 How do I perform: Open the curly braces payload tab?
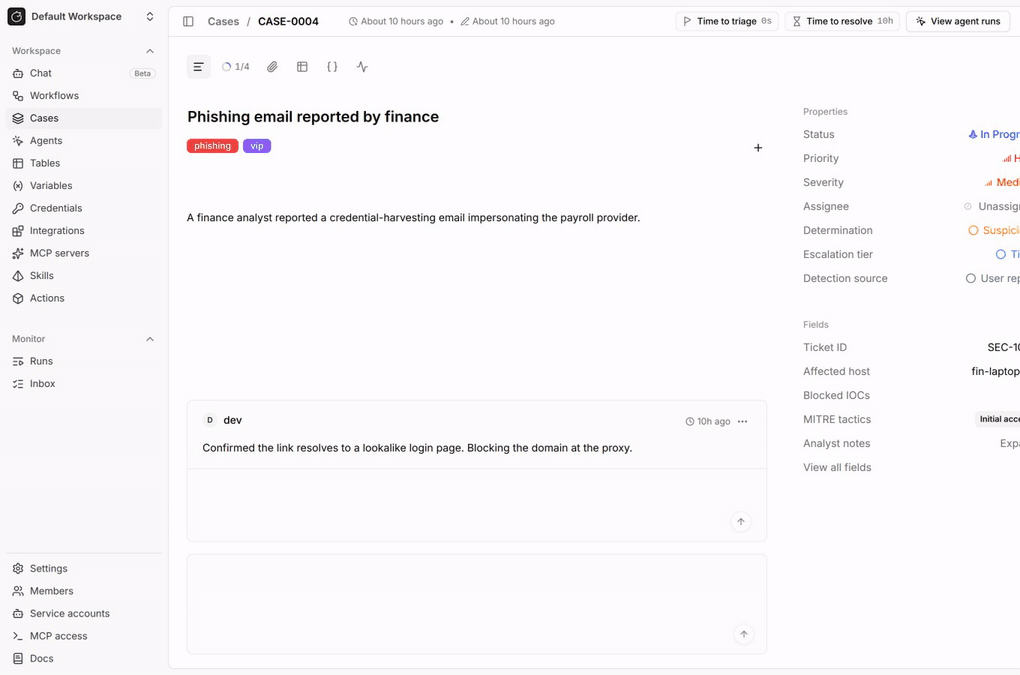[x=332, y=67]
